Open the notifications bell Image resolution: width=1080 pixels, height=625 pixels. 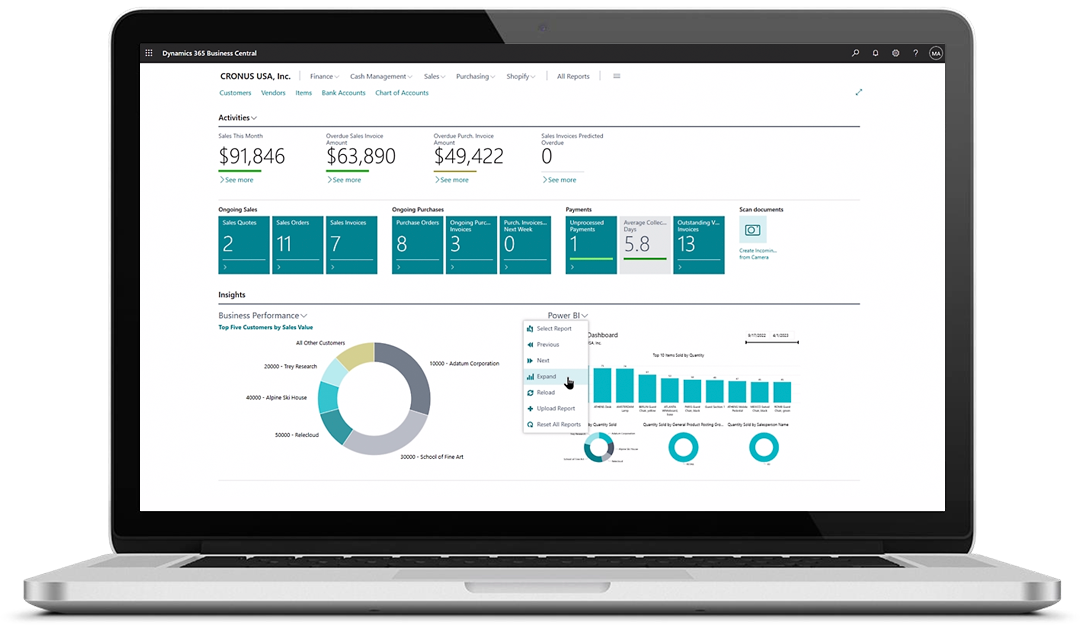click(875, 53)
